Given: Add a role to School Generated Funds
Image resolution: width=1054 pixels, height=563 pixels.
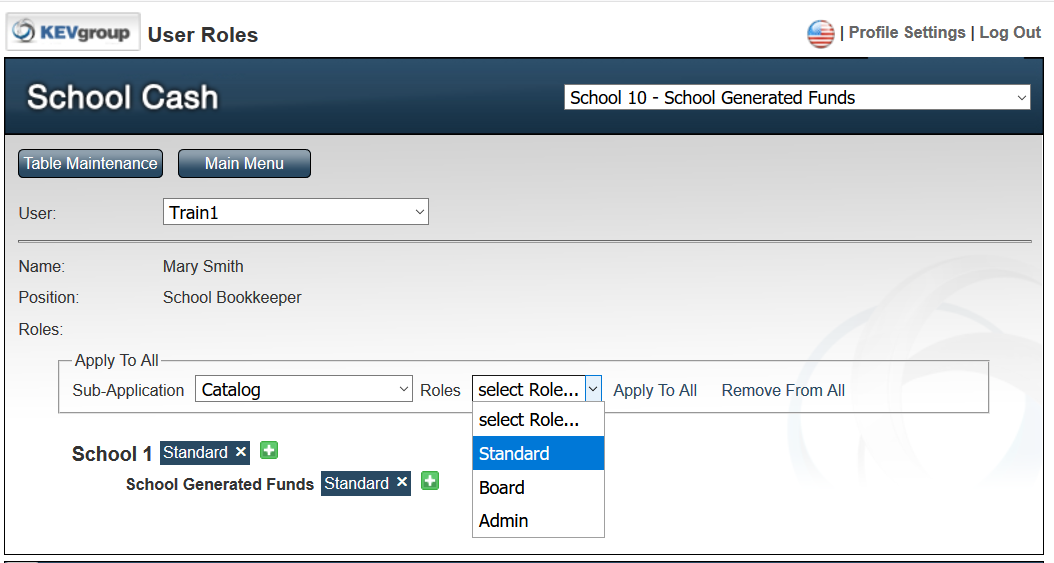Looking at the screenshot, I should coord(430,480).
